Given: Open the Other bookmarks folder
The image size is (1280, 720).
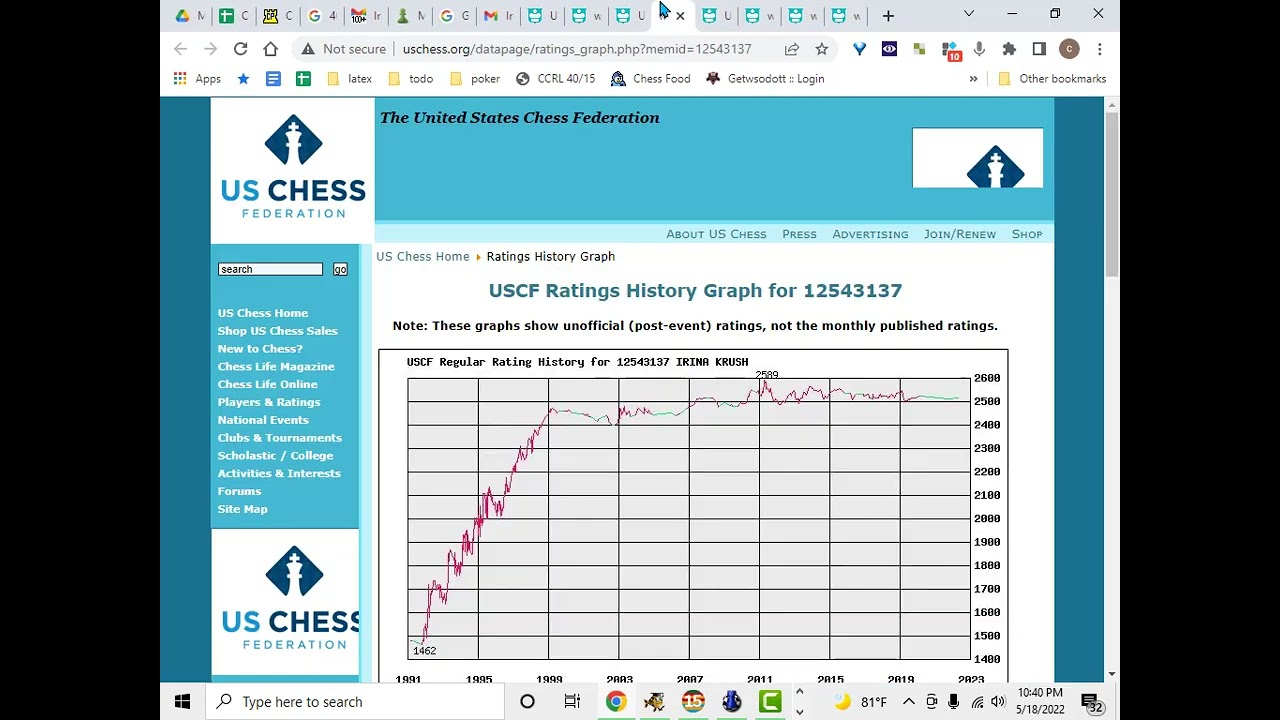Looking at the screenshot, I should click(x=1052, y=79).
